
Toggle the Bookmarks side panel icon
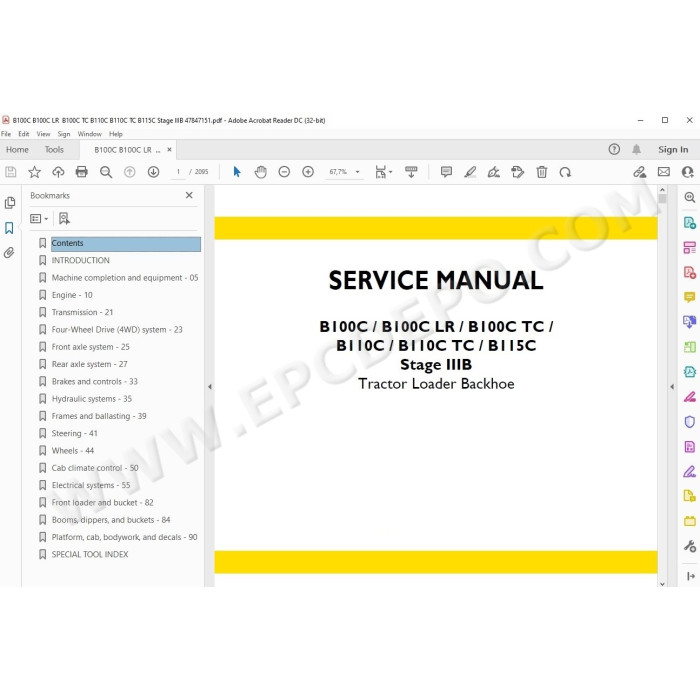[x=9, y=228]
